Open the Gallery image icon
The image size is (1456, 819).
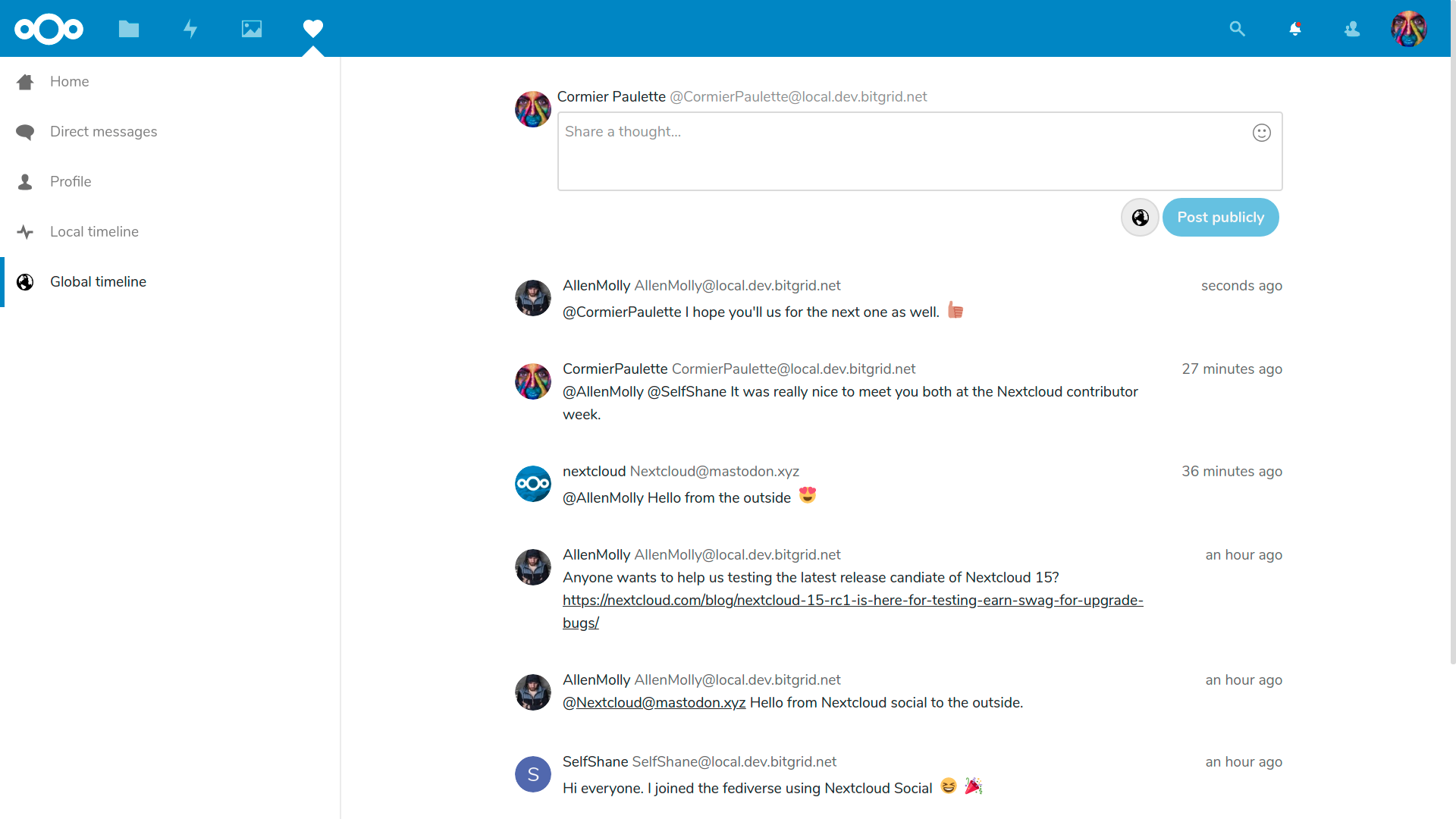pos(252,29)
